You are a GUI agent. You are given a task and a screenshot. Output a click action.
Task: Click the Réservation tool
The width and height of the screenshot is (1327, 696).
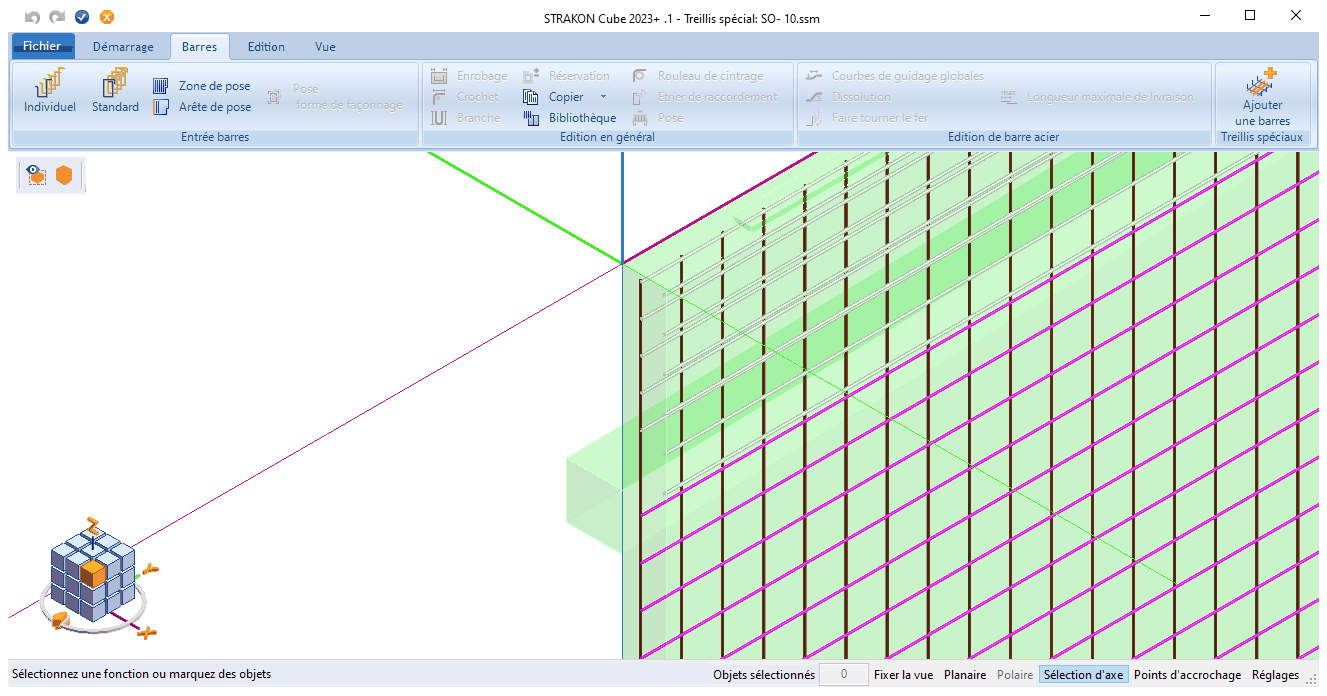tap(566, 76)
